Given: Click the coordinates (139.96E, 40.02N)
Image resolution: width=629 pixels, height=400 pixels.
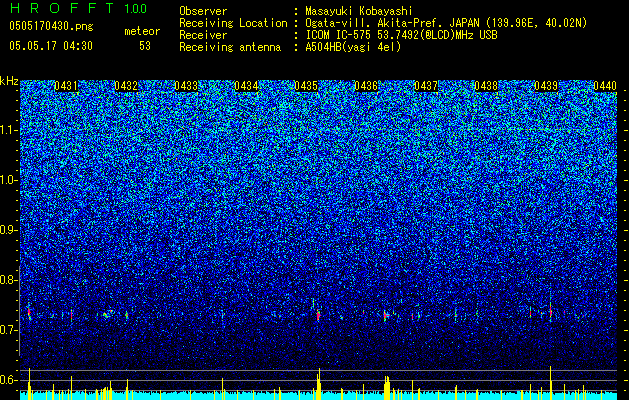Looking at the screenshot, I should 535,23.
